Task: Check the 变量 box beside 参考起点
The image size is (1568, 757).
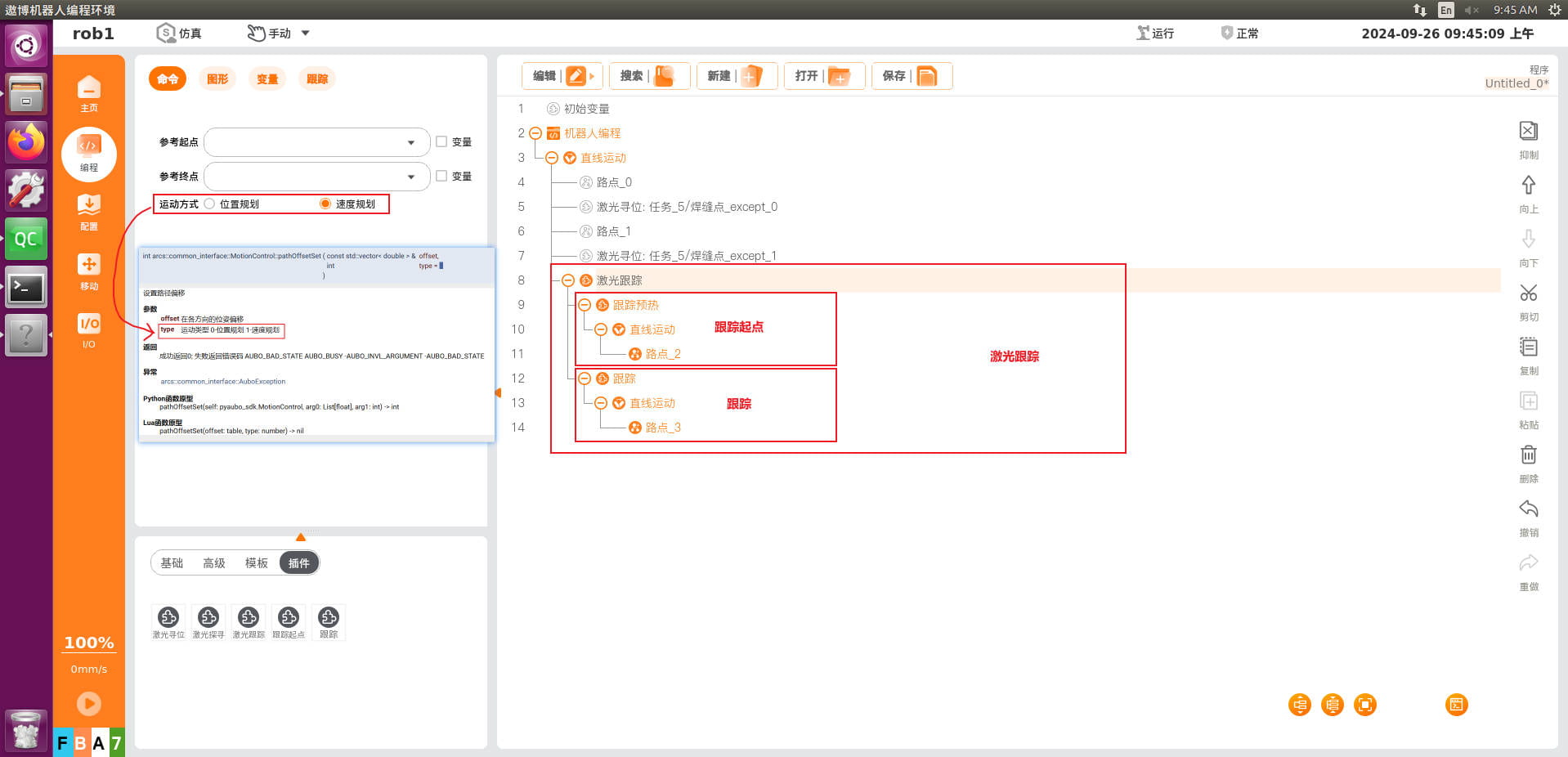Action: click(441, 141)
